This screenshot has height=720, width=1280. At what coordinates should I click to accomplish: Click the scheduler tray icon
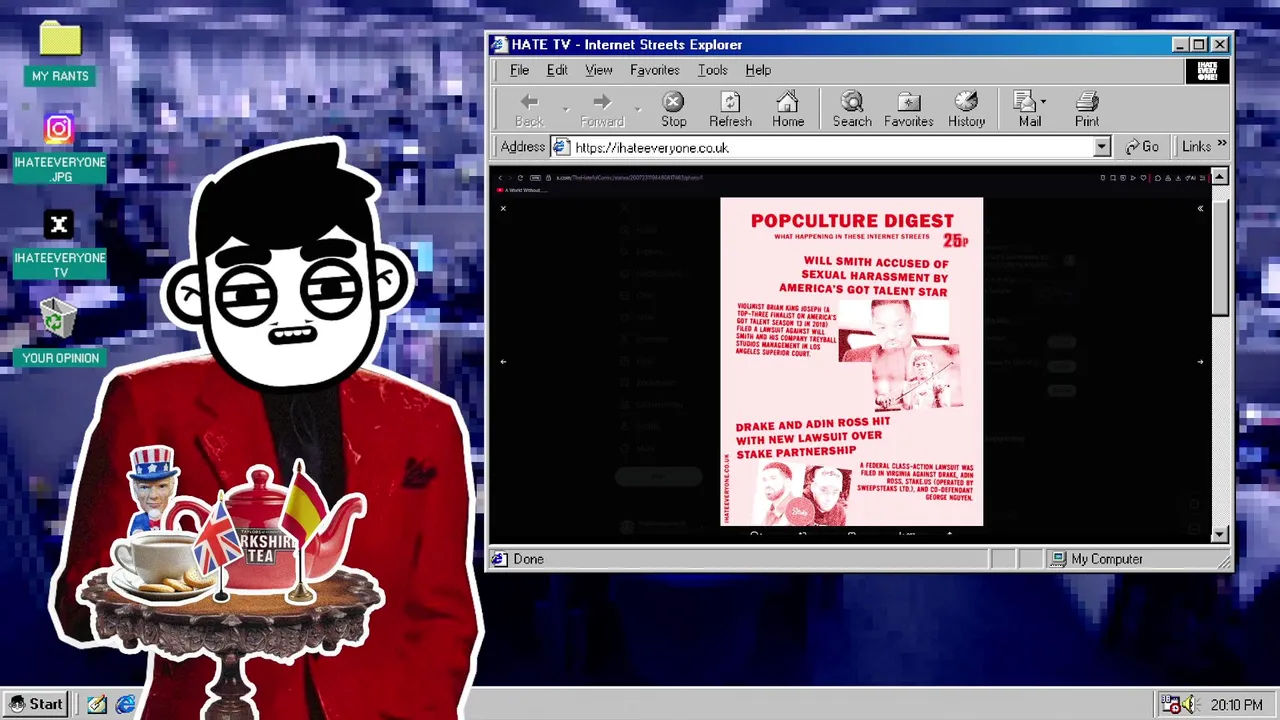pos(1171,705)
